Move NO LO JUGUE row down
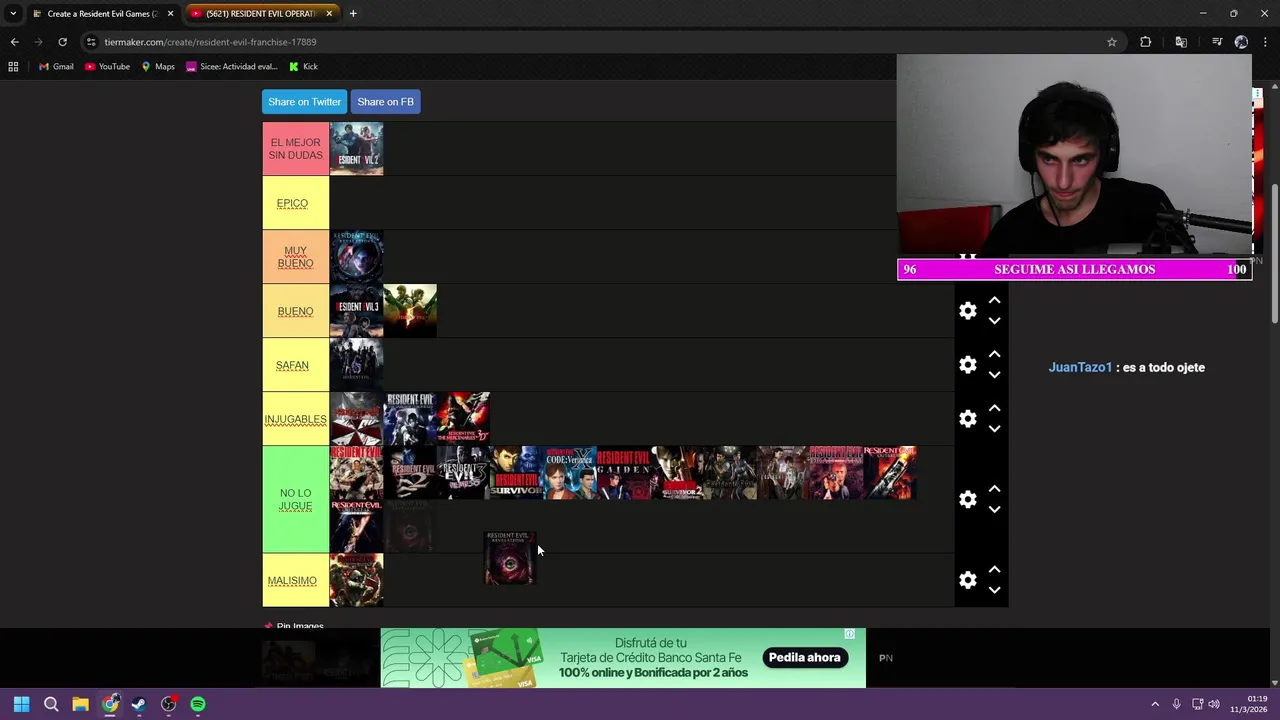 click(x=994, y=509)
